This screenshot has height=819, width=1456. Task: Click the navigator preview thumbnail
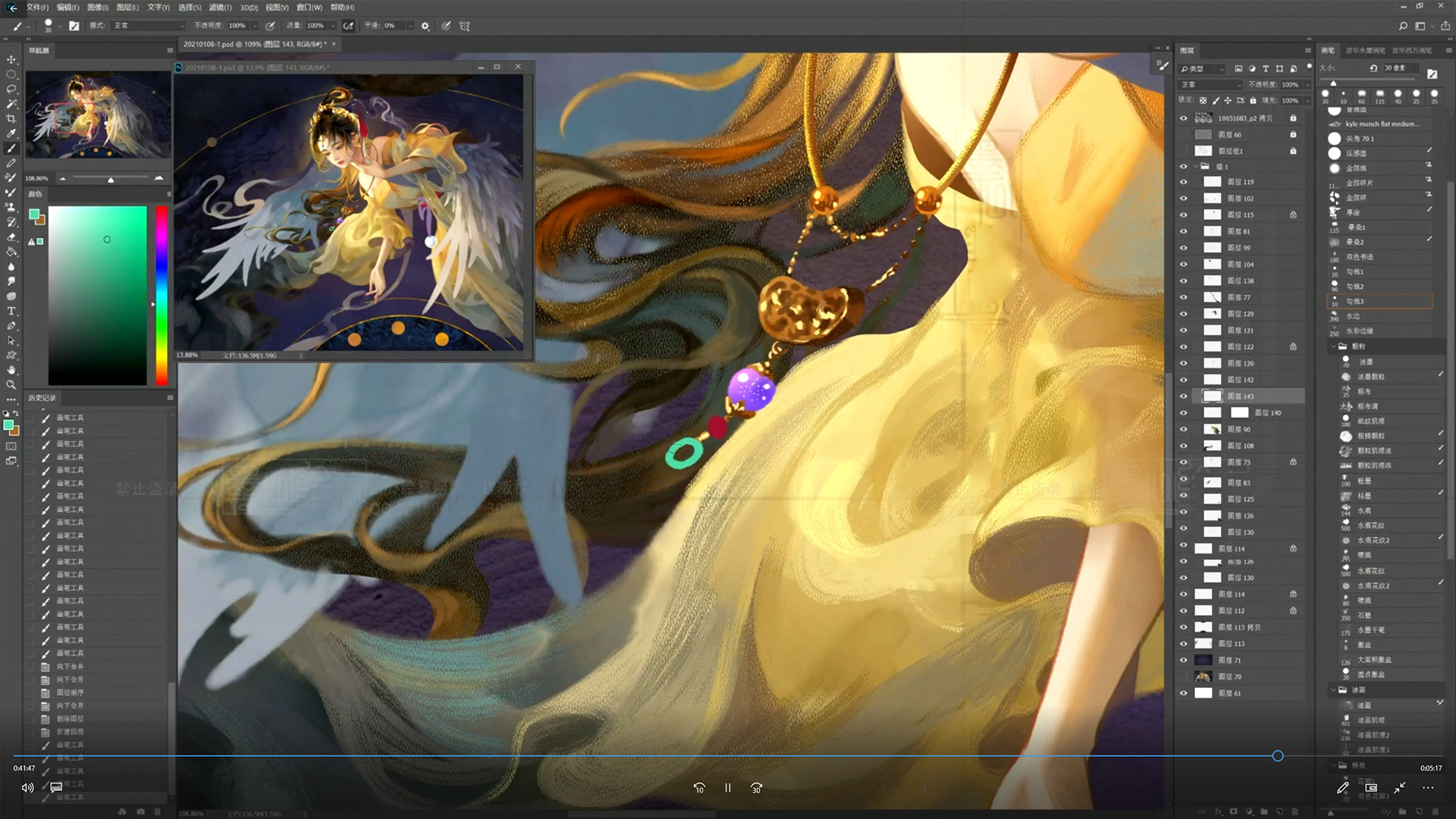pos(99,115)
